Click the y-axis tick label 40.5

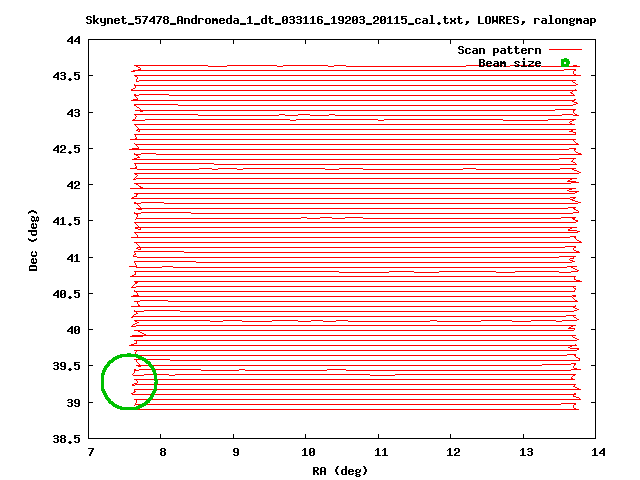67,294
